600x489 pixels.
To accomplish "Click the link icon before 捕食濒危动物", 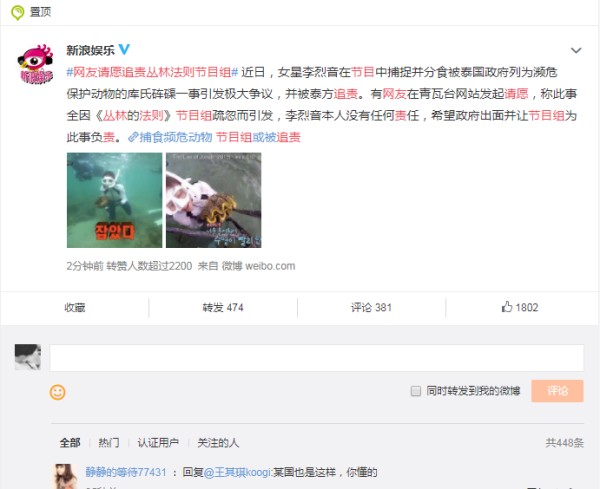I will [132, 137].
